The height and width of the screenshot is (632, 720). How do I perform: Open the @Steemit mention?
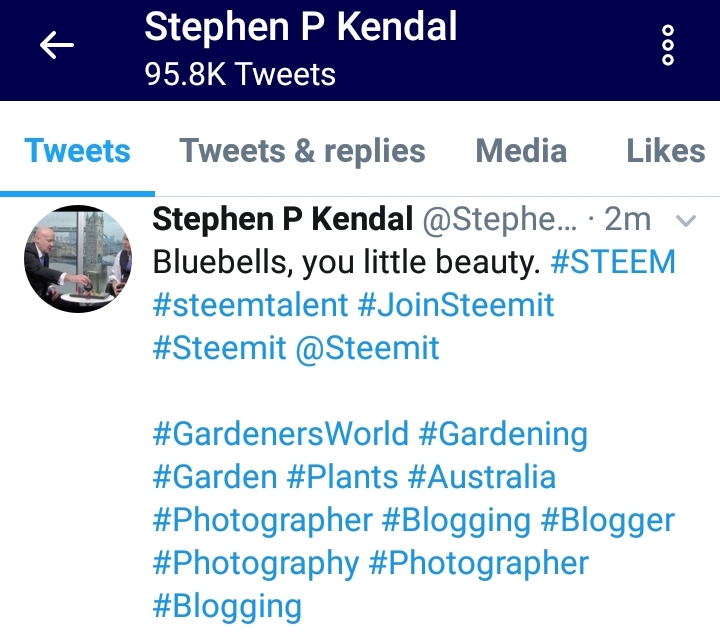(367, 348)
